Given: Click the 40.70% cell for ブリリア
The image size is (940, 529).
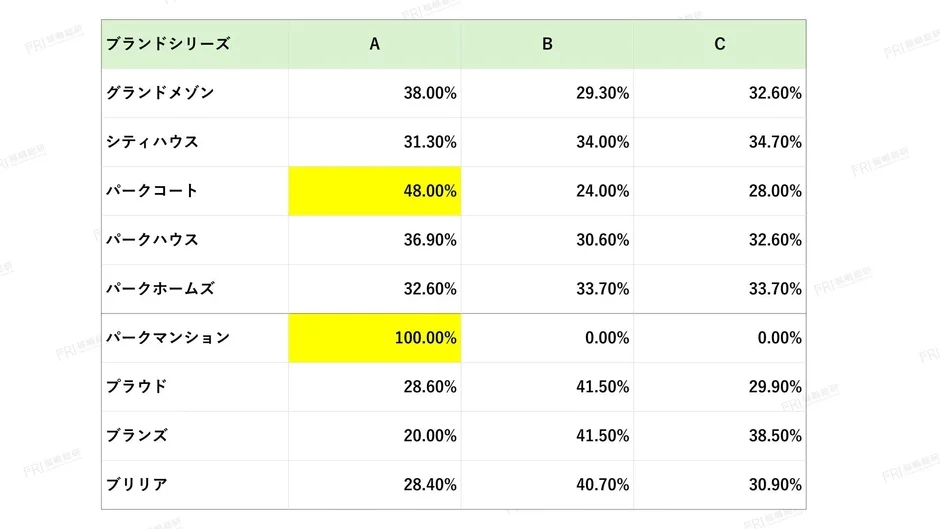Looking at the screenshot, I should [602, 485].
